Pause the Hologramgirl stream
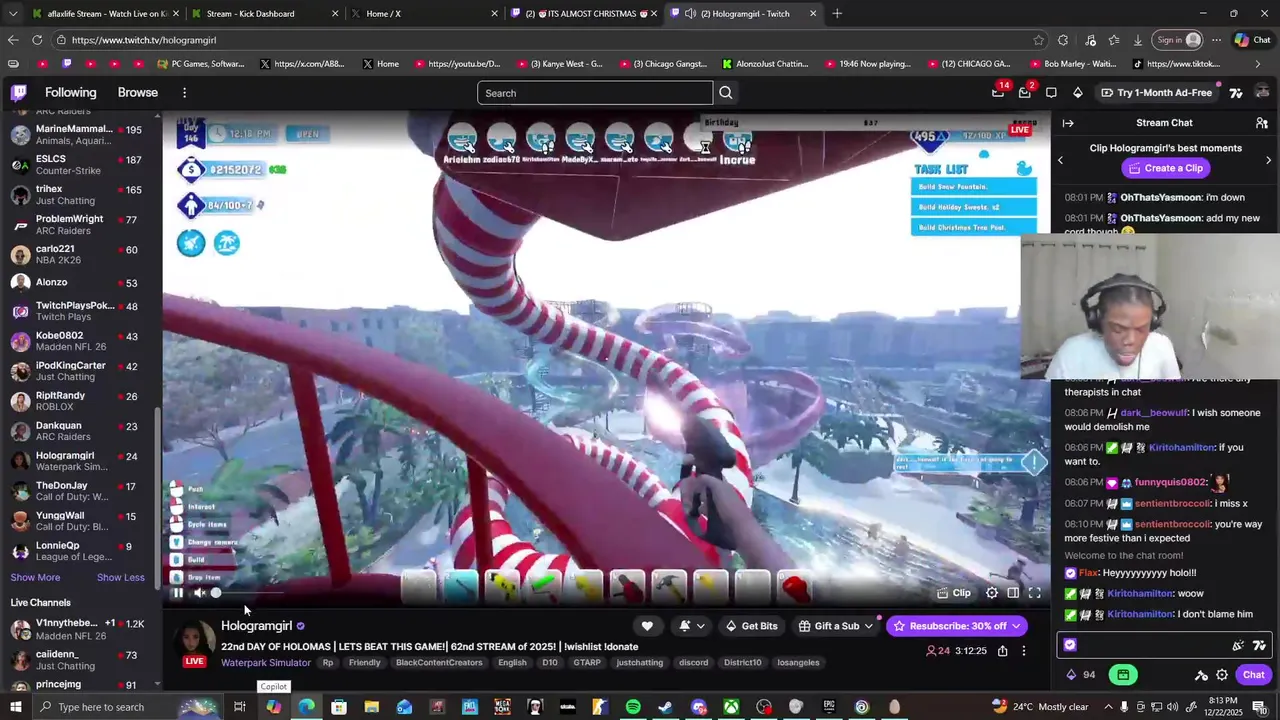This screenshot has height=720, width=1280. 178,593
